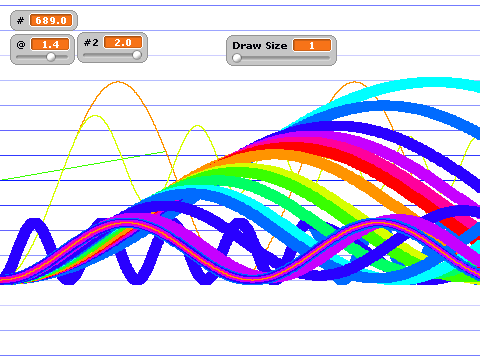Click the #2 slider knob
Screen dimensions: 480x360
click(x=137, y=55)
